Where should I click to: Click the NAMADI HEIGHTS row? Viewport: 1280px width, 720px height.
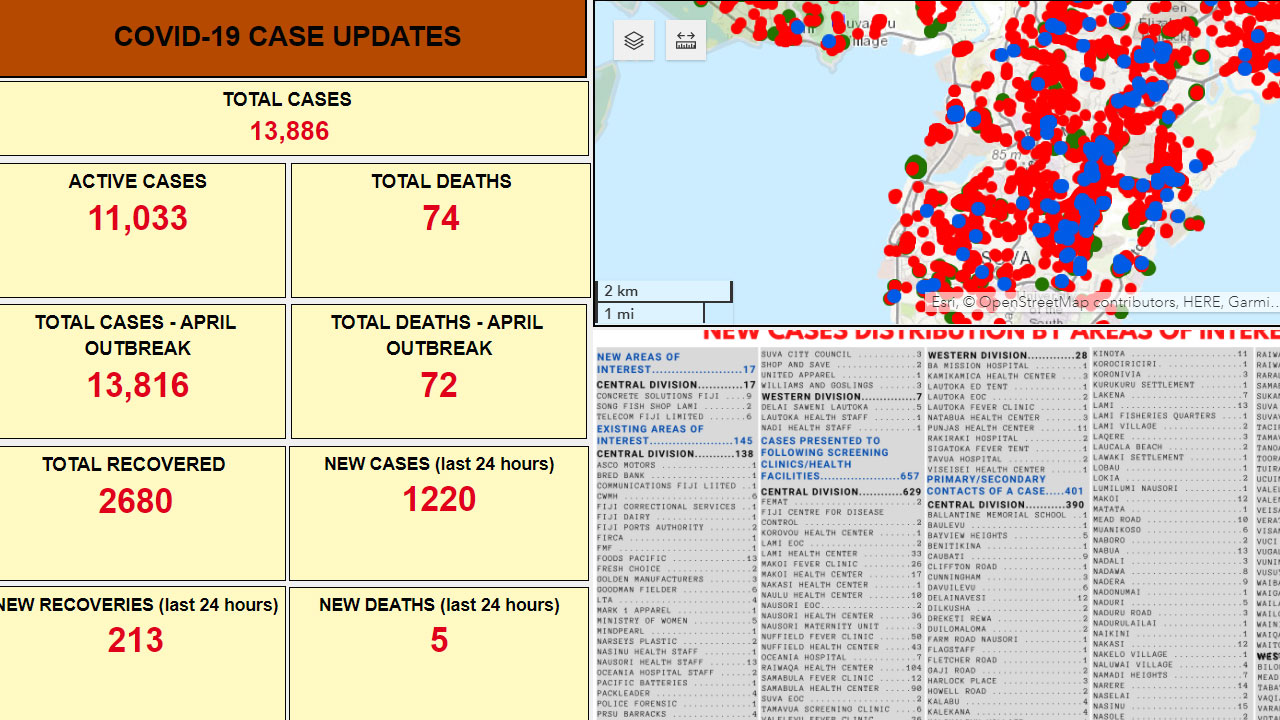point(1171,675)
